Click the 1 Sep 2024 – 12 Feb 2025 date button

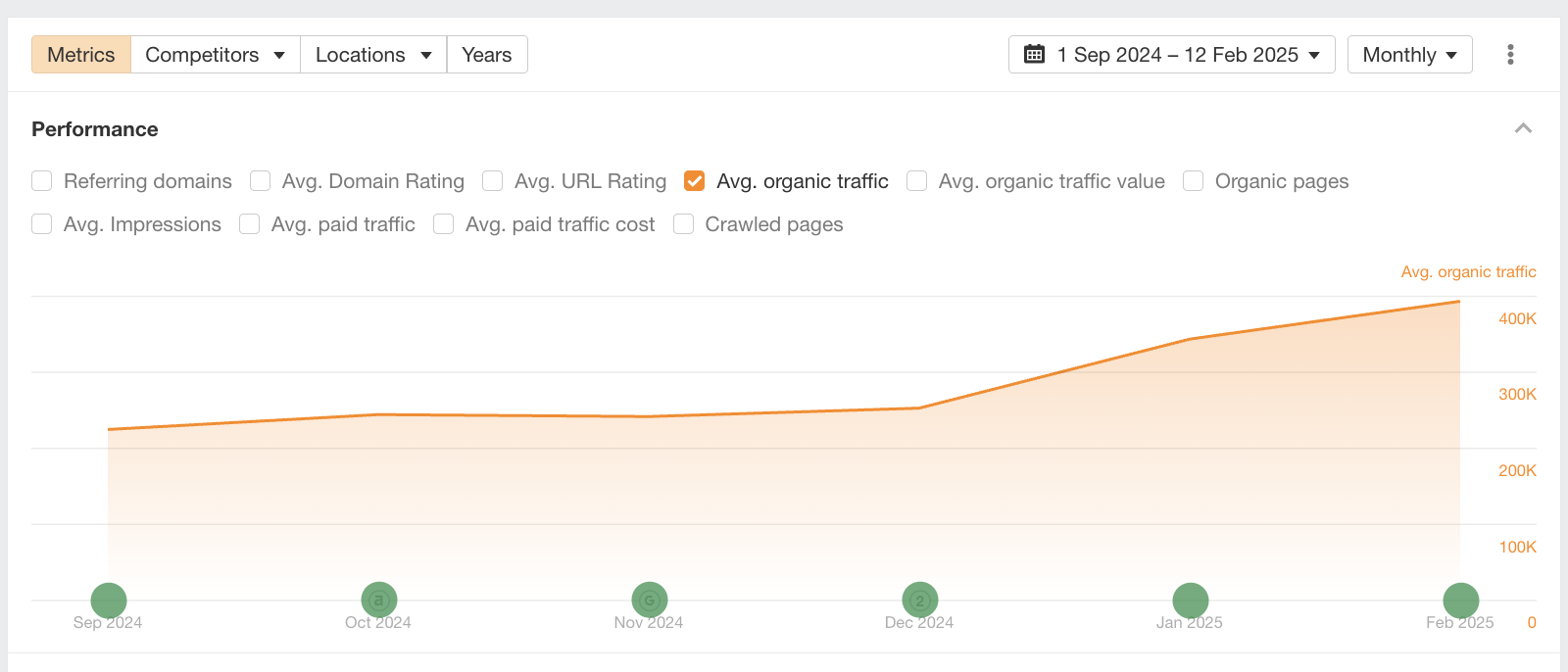[1172, 55]
